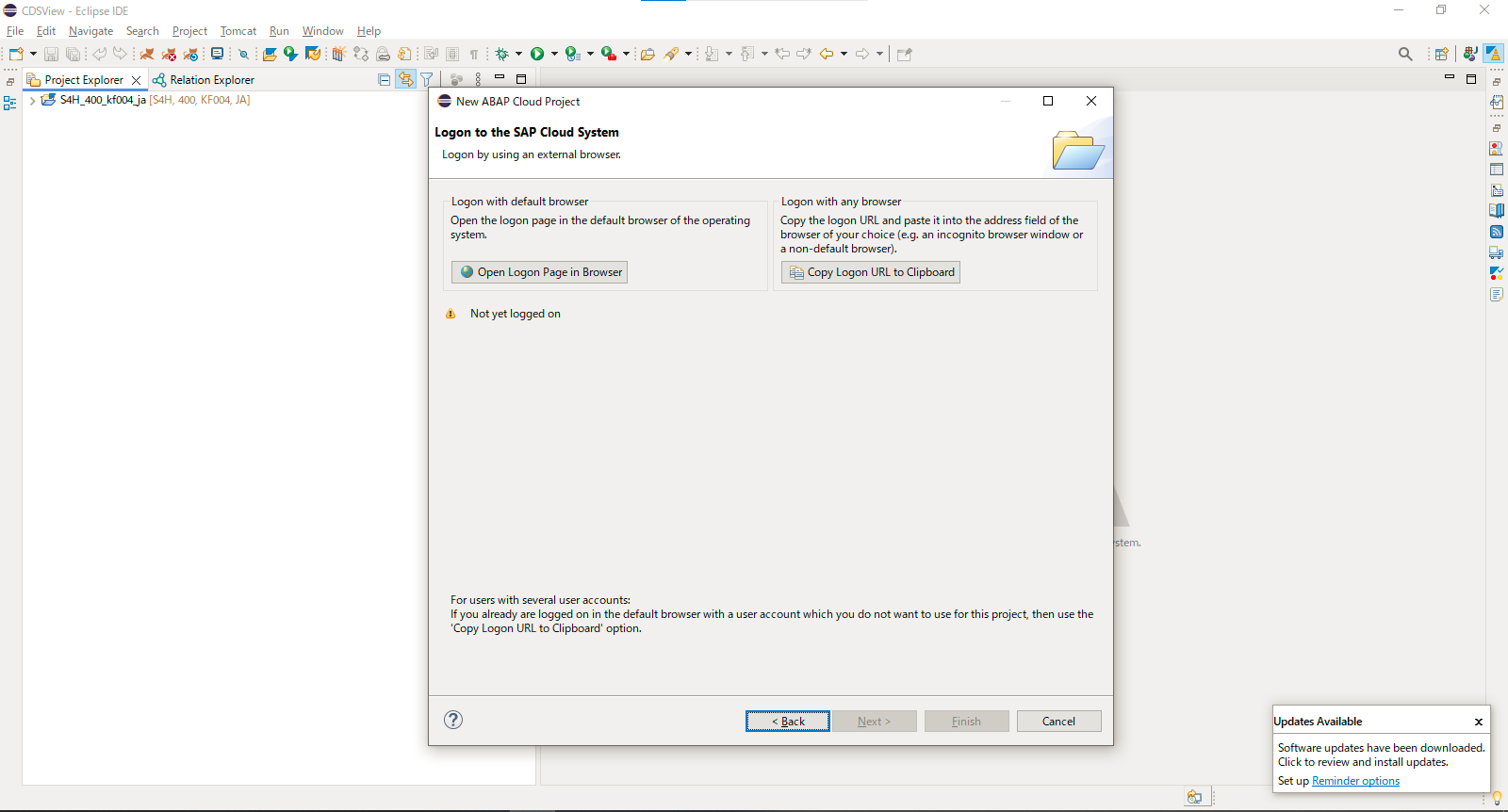Click the green ABAP activate icon
This screenshot has width=1508, height=812.
[x=290, y=54]
